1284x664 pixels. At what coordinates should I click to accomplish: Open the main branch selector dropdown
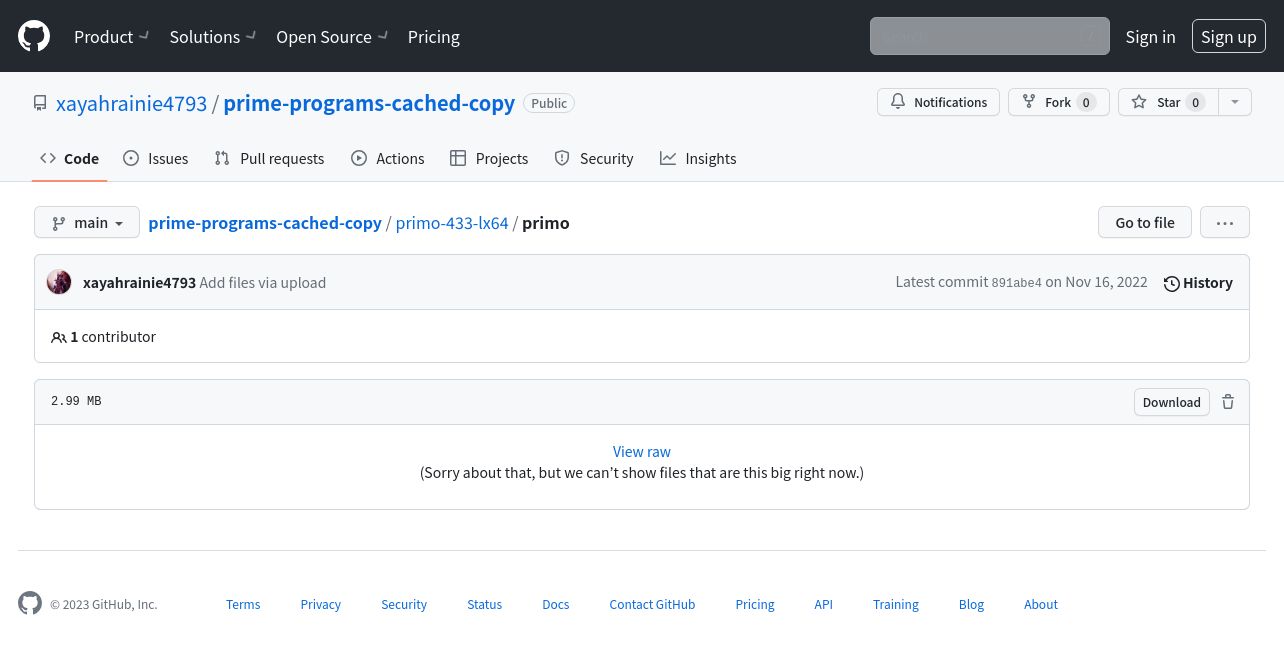pyautogui.click(x=86, y=222)
